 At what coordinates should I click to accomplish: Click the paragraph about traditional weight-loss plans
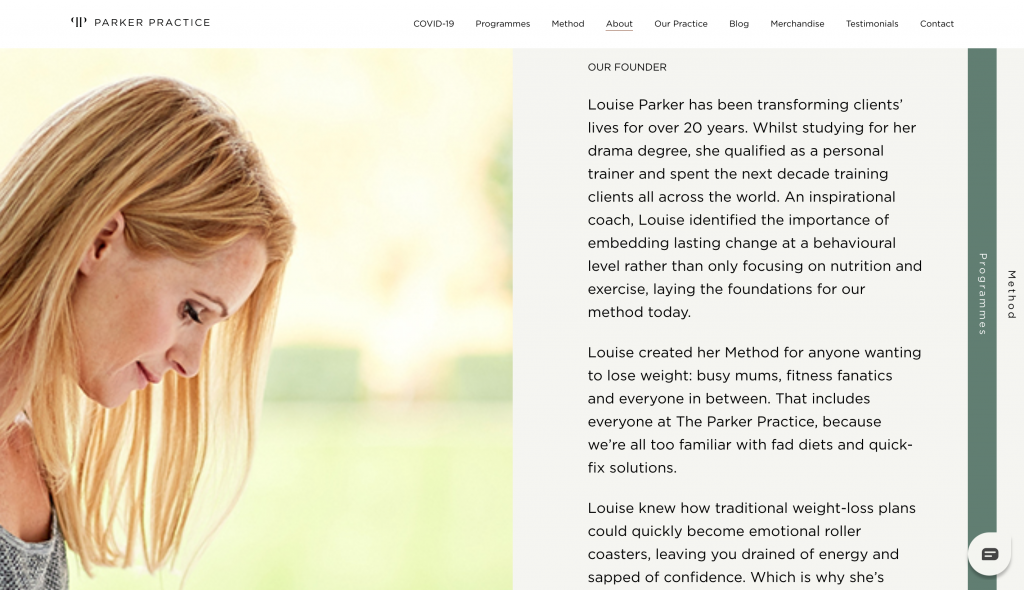pyautogui.click(x=752, y=542)
